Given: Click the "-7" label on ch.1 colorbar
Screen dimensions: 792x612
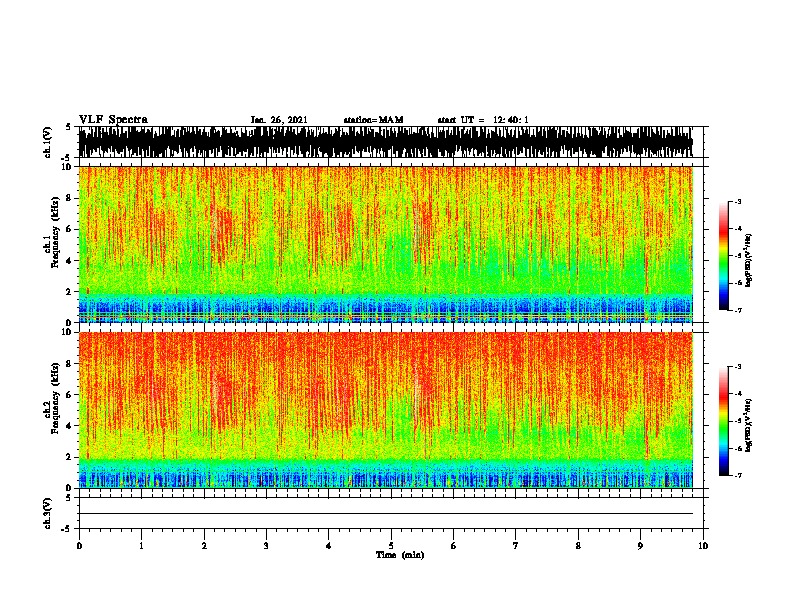Looking at the screenshot, I should tap(737, 310).
